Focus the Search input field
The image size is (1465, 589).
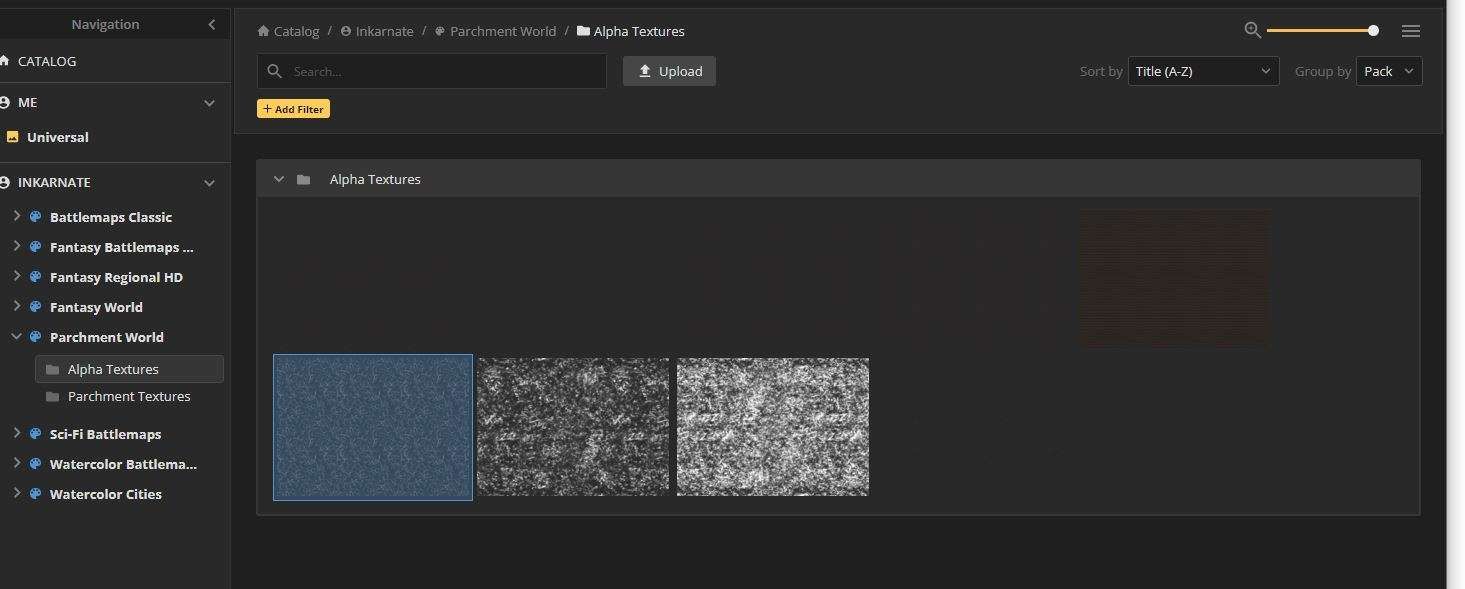click(432, 71)
